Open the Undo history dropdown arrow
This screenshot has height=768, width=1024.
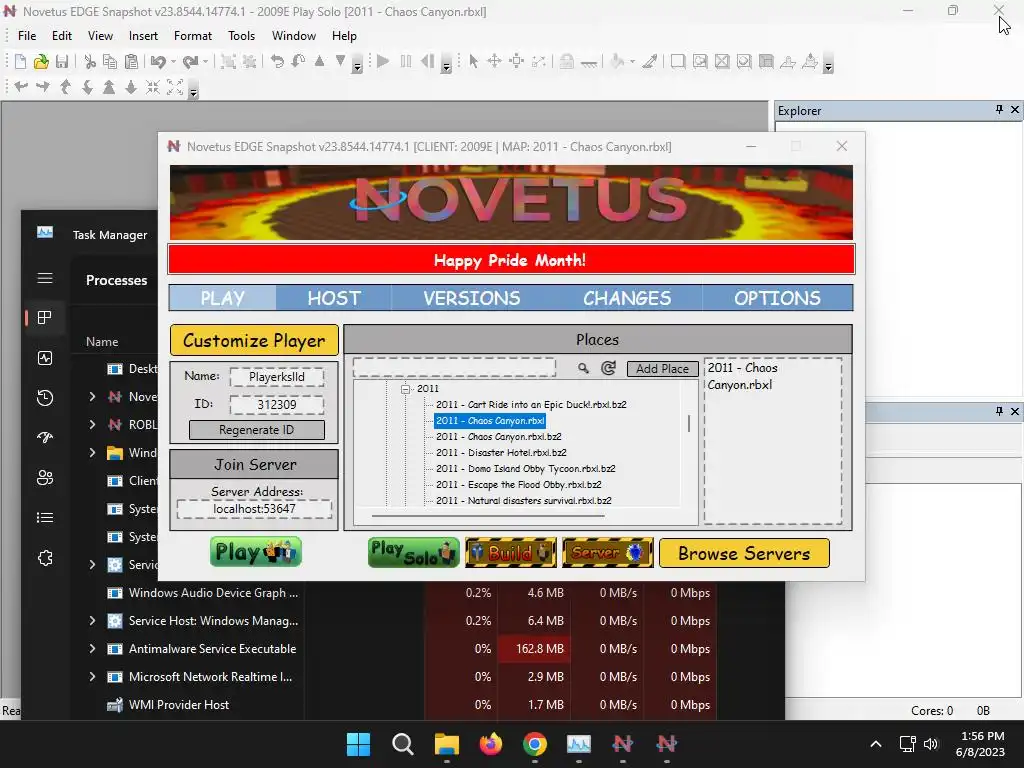point(173,62)
